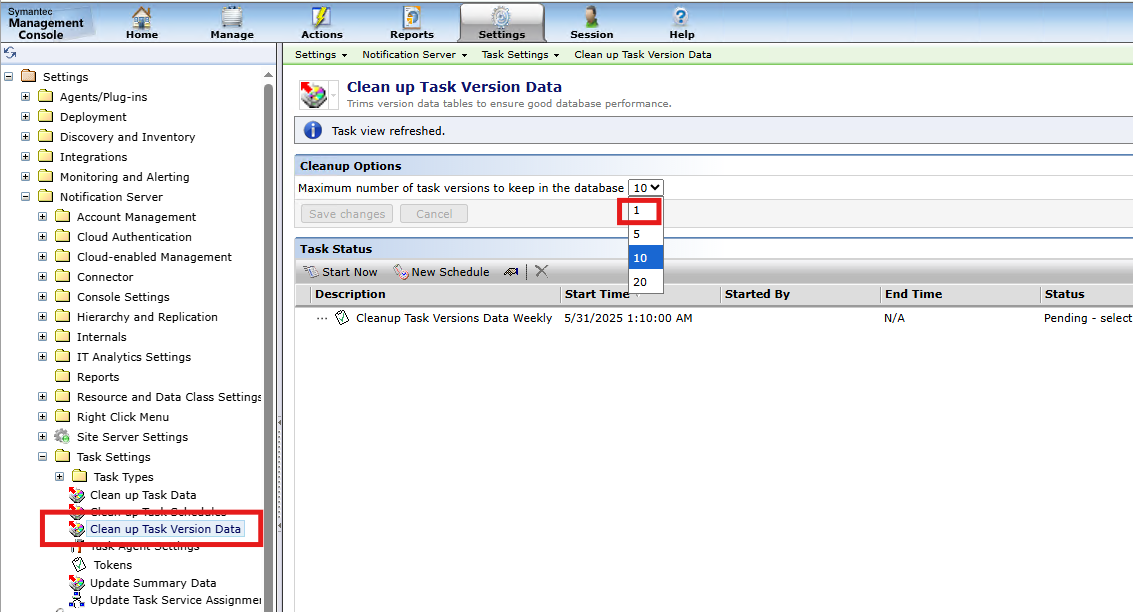The height and width of the screenshot is (612, 1133).
Task: Click Start Now in Task Status
Action: tap(340, 272)
